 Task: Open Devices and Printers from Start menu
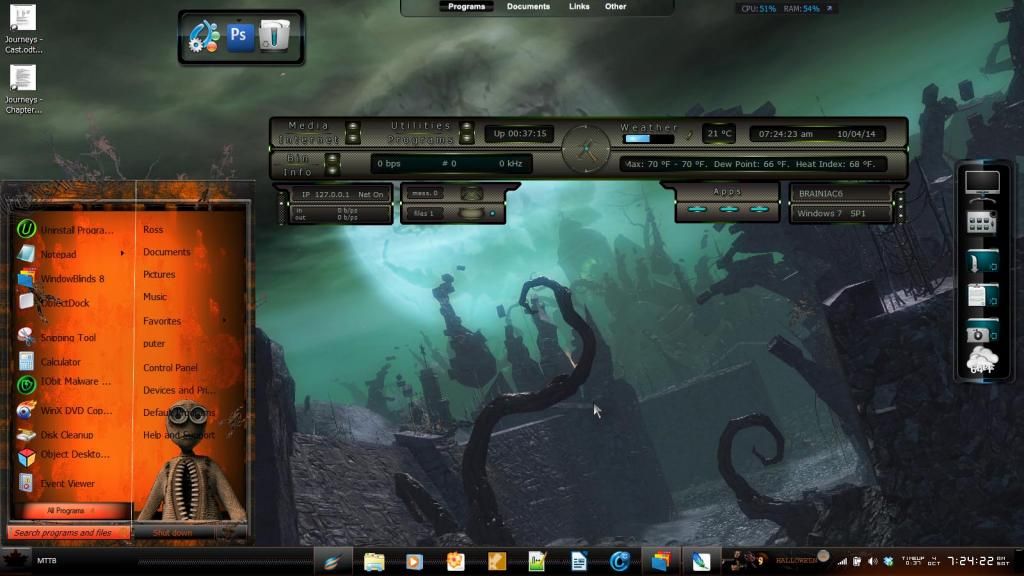tap(179, 390)
